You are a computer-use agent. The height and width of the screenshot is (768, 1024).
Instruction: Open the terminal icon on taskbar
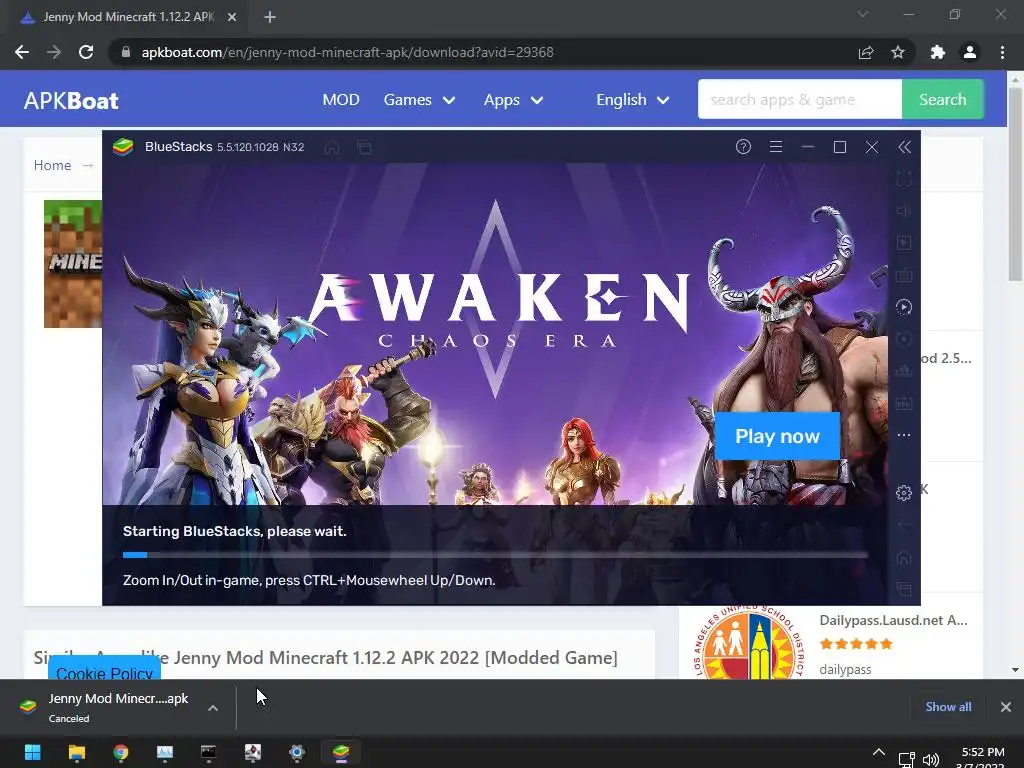(208, 752)
